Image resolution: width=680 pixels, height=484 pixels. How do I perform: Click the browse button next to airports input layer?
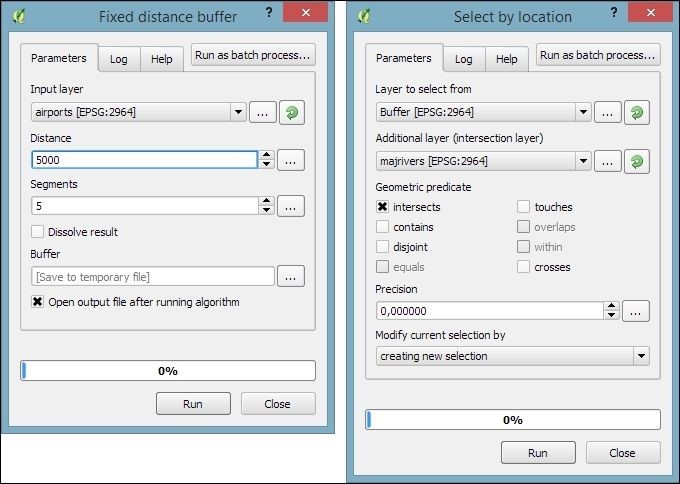(263, 112)
